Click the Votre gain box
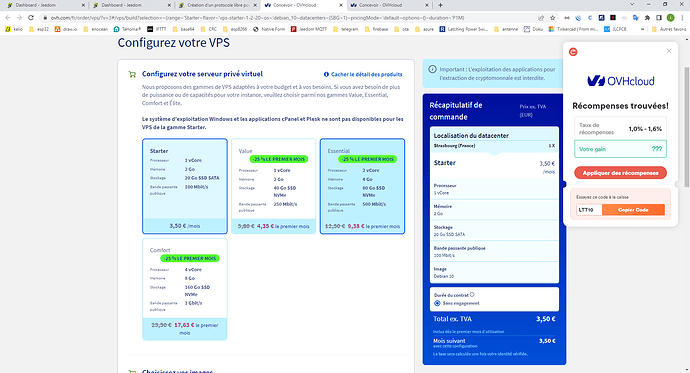 (x=620, y=149)
